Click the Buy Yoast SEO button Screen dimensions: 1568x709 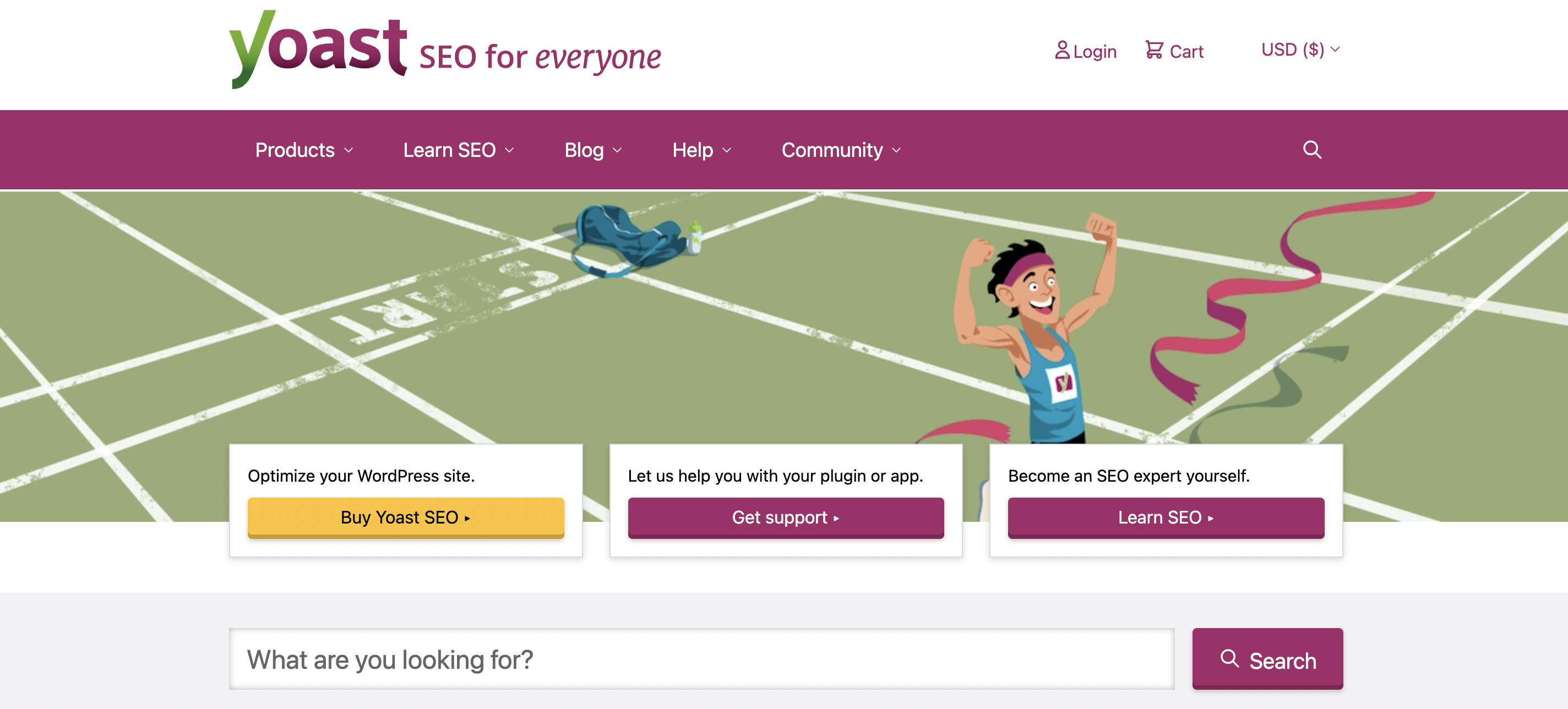tap(405, 517)
